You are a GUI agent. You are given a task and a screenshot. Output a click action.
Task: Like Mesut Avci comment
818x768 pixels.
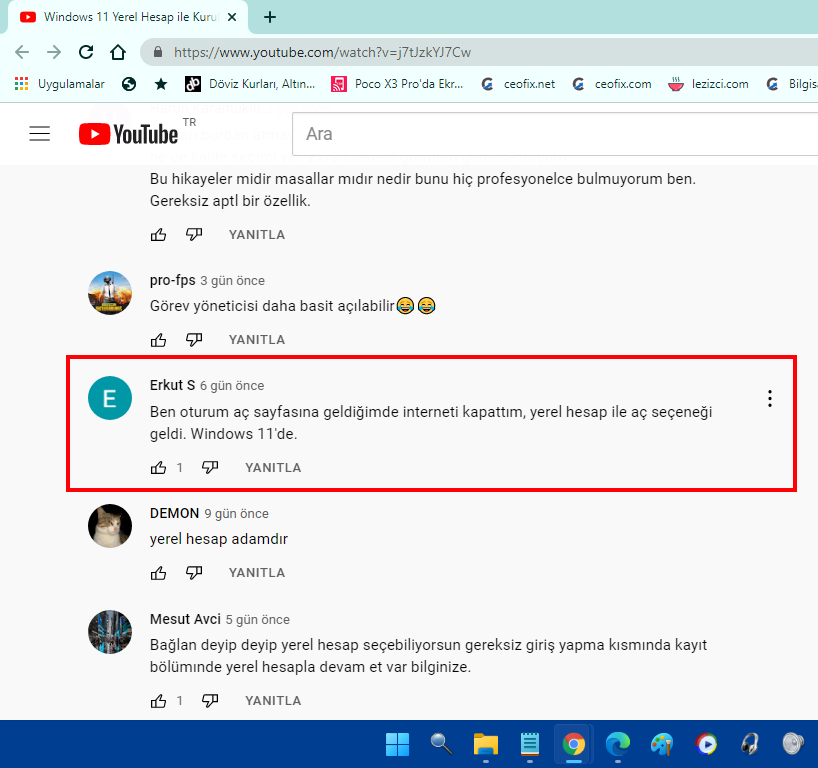(159, 701)
